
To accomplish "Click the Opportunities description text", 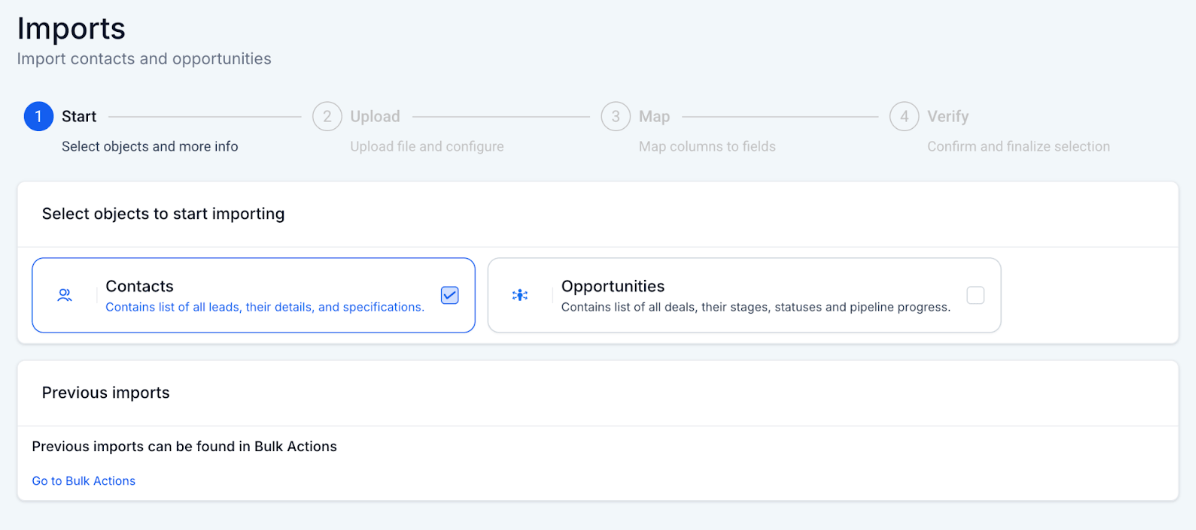I will (x=755, y=307).
